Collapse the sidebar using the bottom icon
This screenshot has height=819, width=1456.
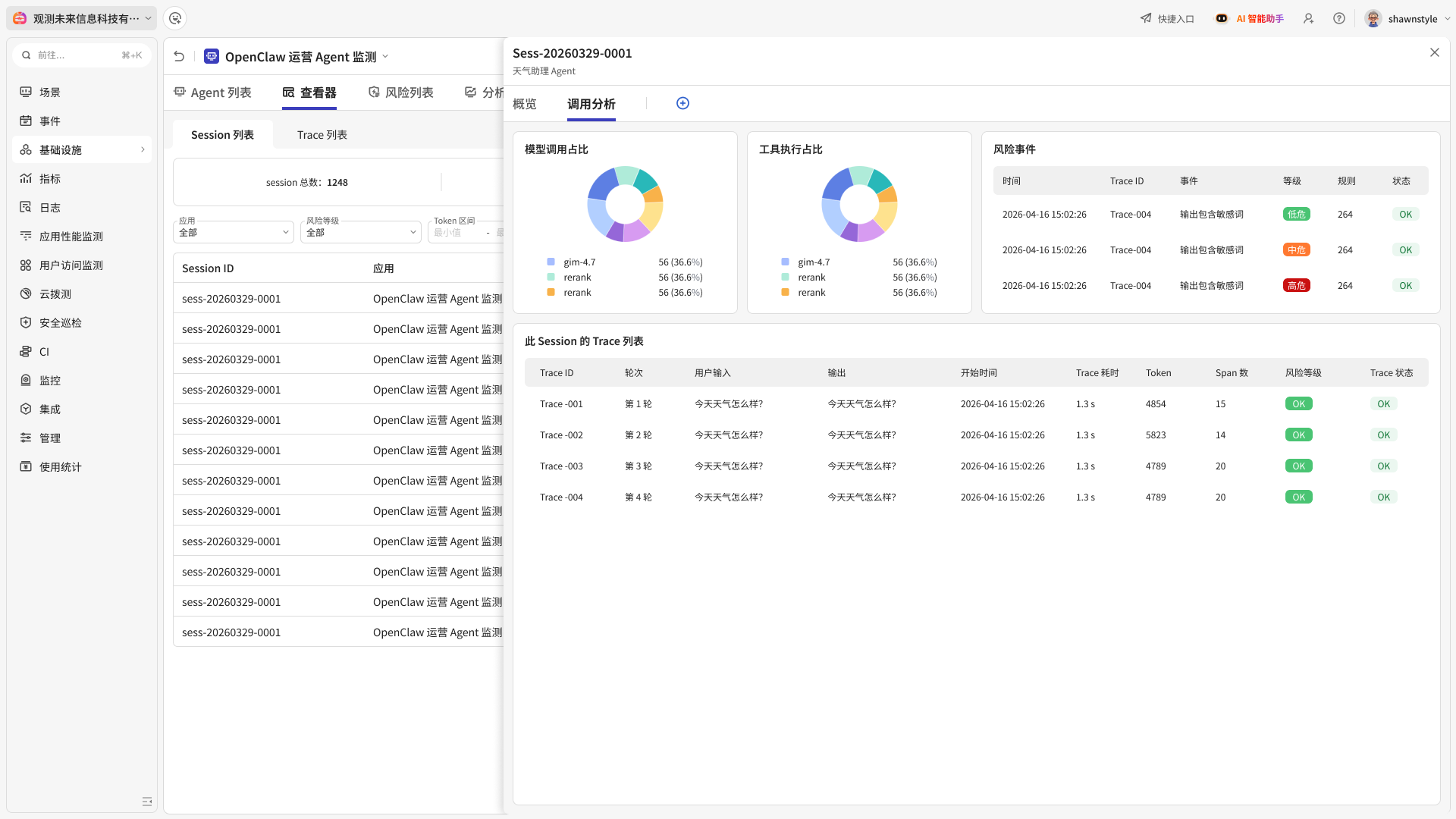point(147,802)
